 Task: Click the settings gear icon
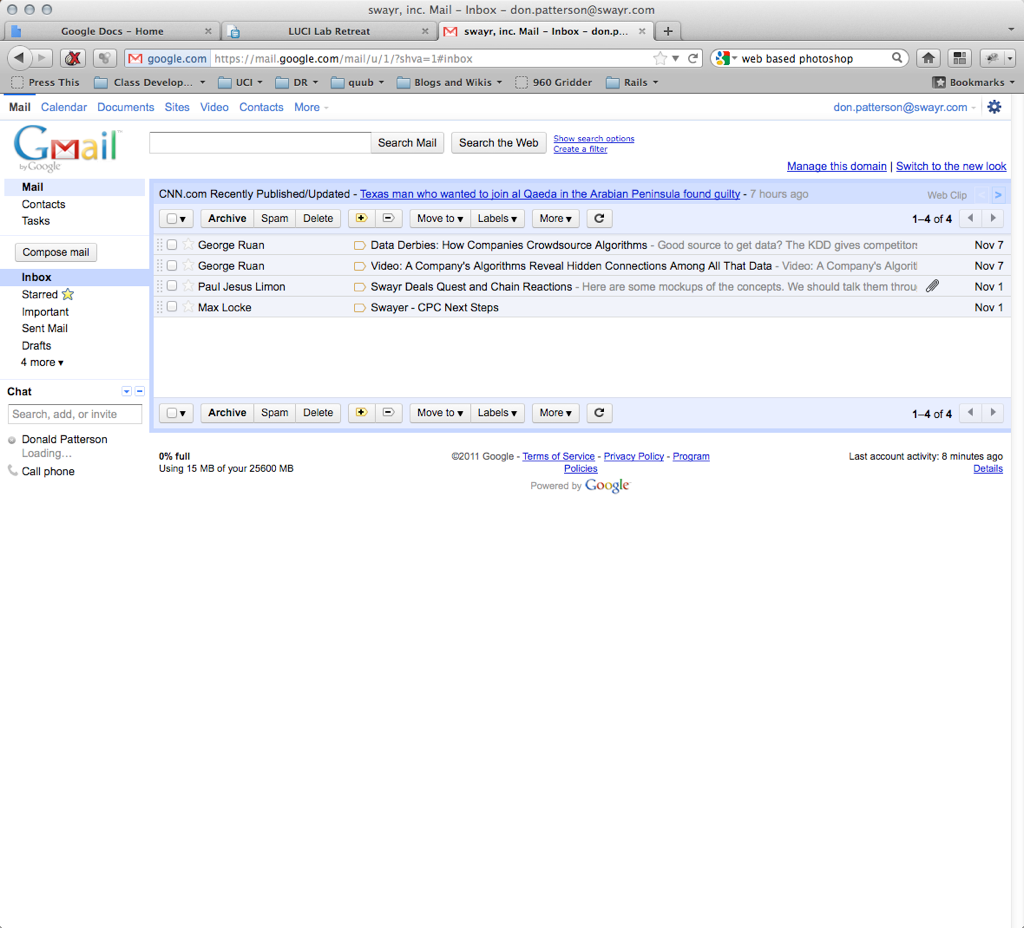tap(994, 107)
